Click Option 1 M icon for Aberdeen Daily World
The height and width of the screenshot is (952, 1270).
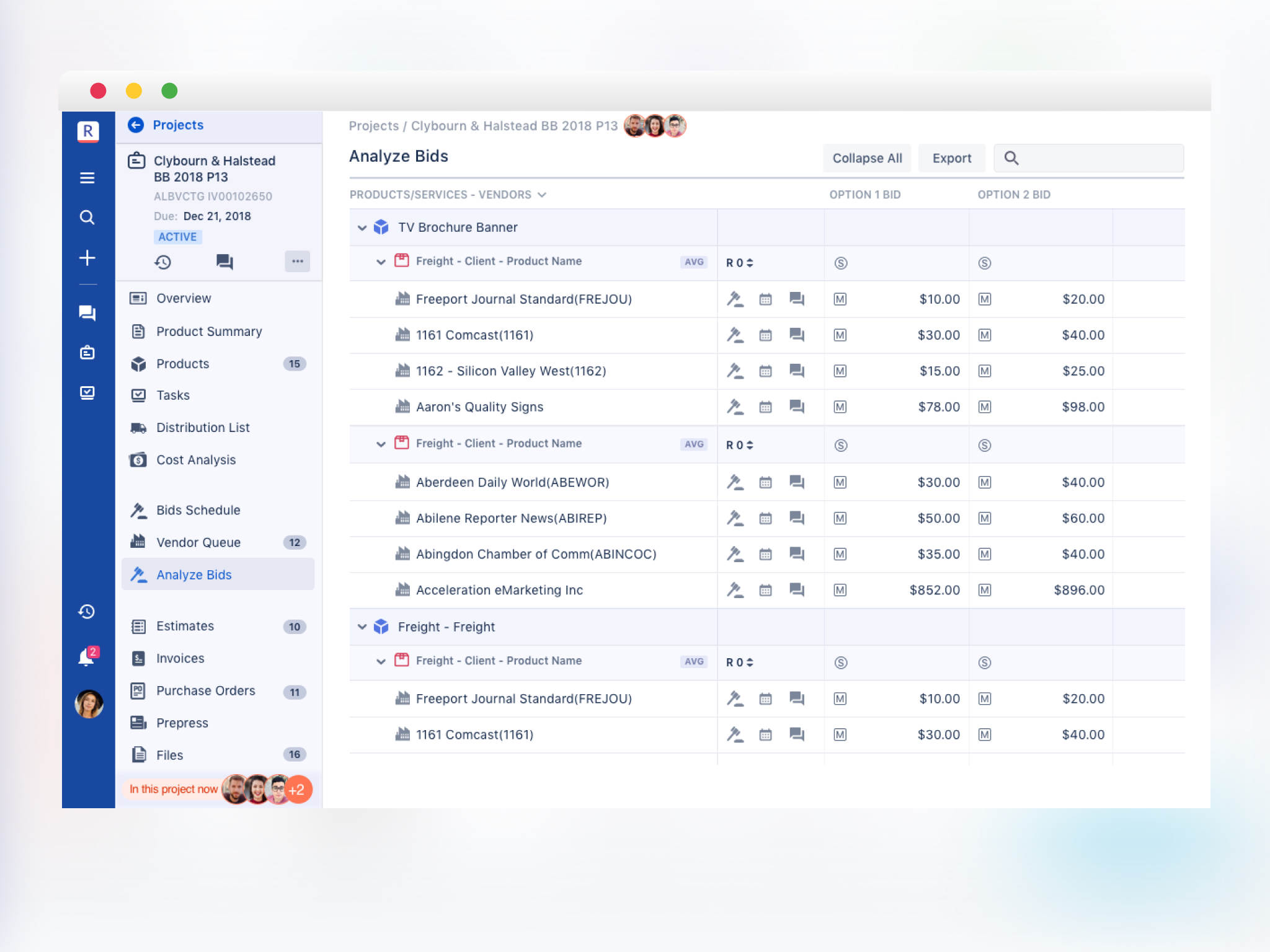pos(840,482)
